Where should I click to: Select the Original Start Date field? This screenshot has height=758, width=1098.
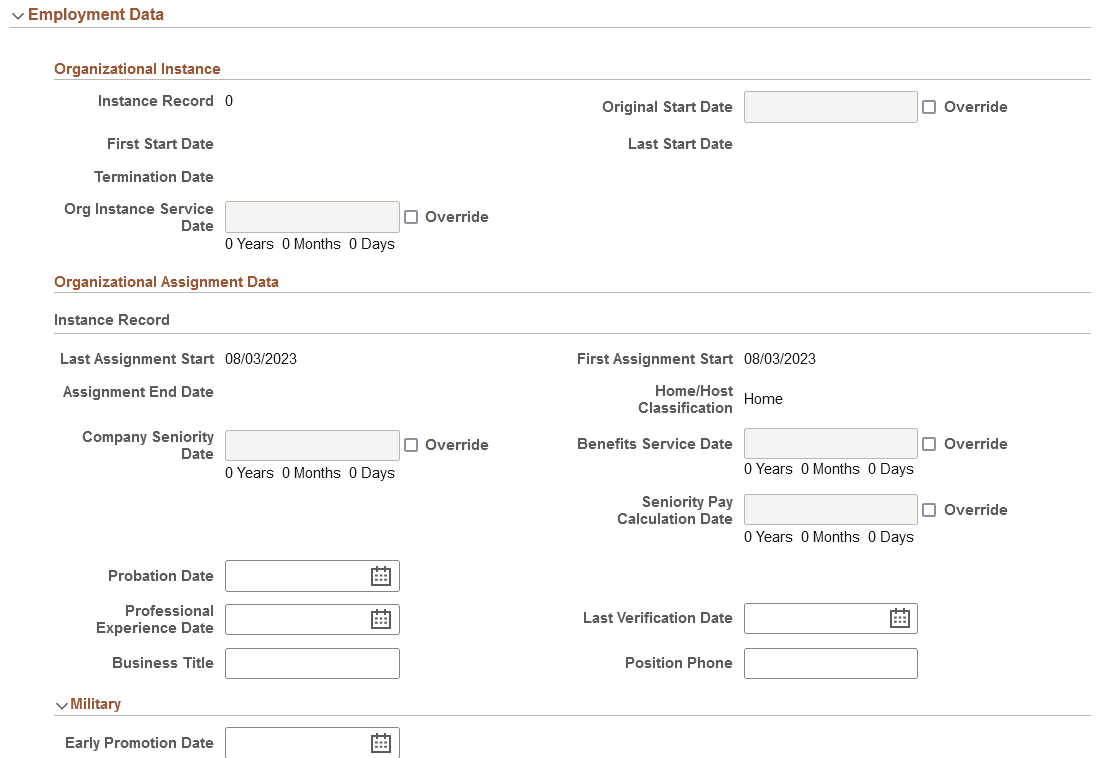828,107
